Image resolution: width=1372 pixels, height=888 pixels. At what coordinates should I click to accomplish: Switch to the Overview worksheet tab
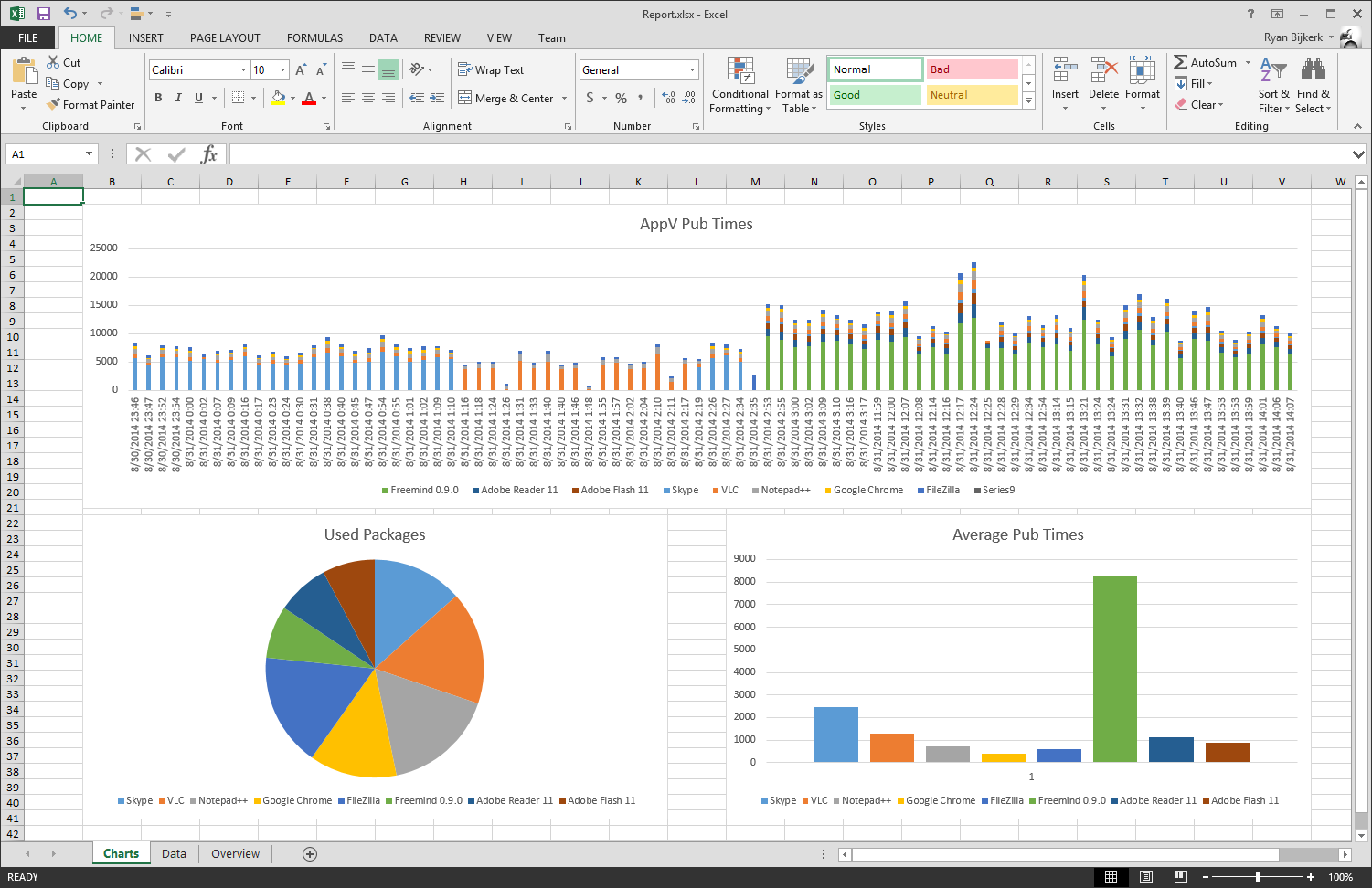coord(235,854)
